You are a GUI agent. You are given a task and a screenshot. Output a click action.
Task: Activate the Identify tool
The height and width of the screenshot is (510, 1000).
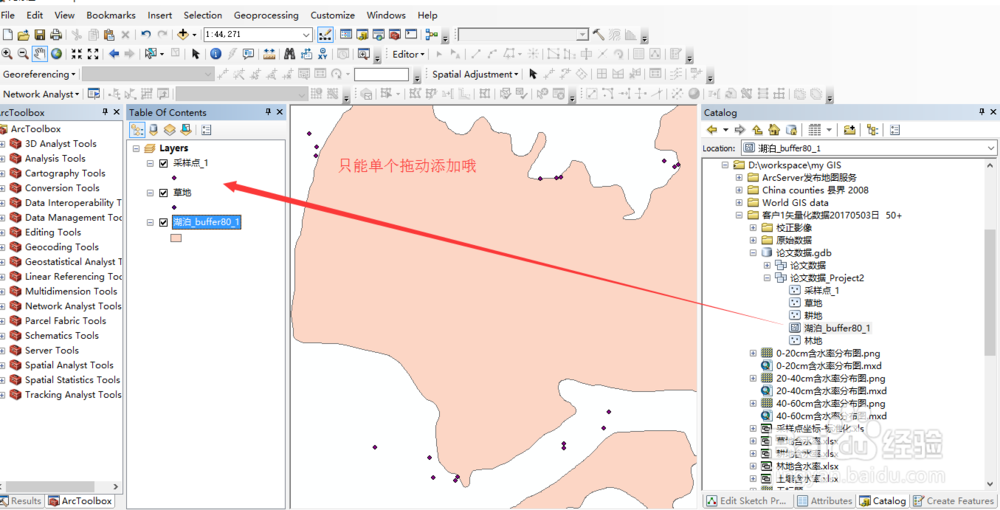216,54
